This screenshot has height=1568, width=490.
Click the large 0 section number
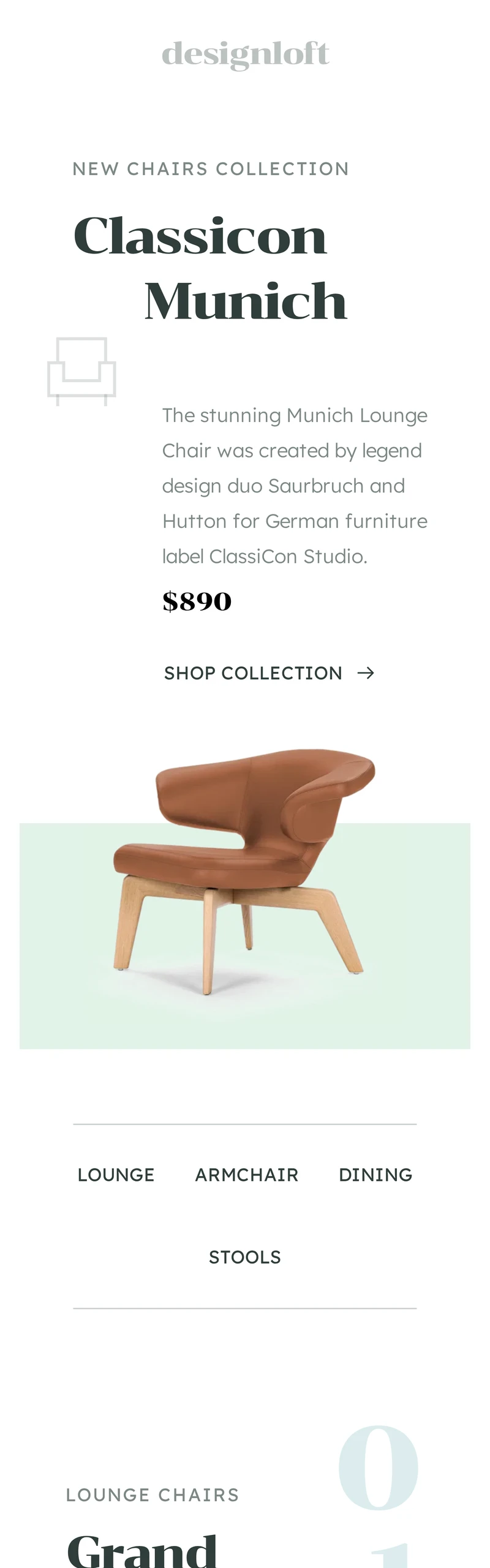point(379,1467)
